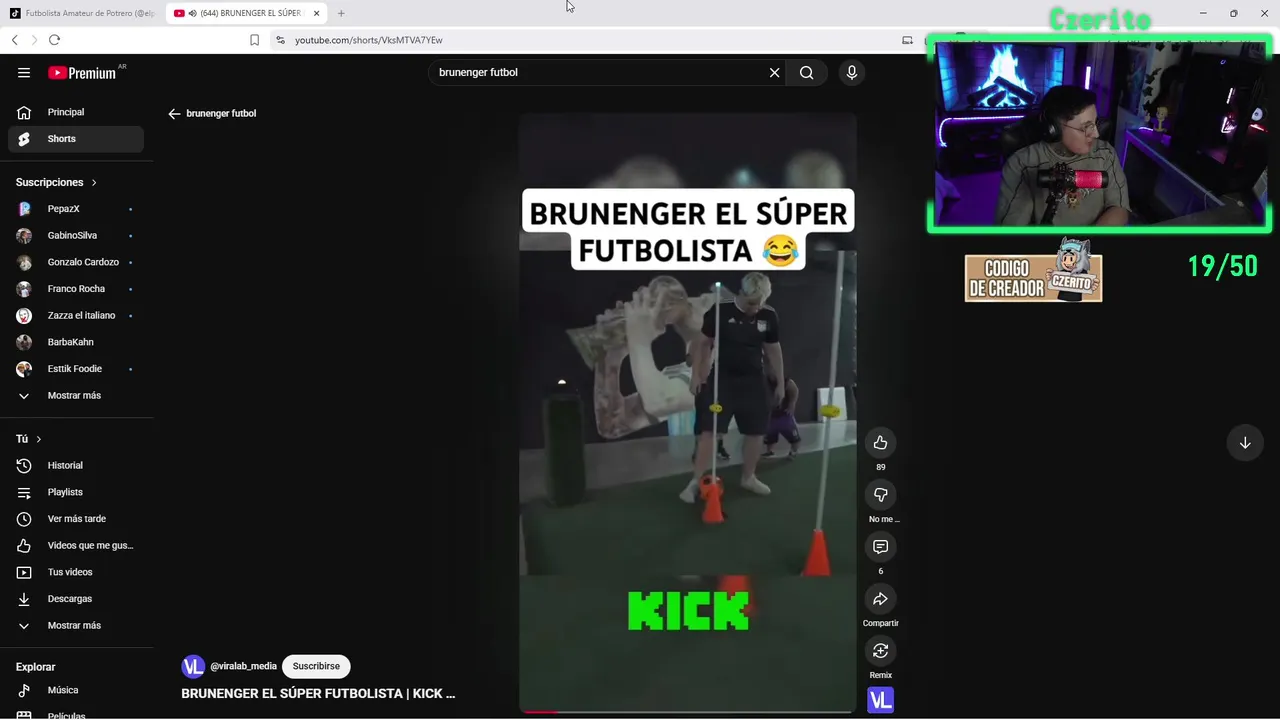Like the short with thumbs up
The image size is (1280, 720).
880,443
